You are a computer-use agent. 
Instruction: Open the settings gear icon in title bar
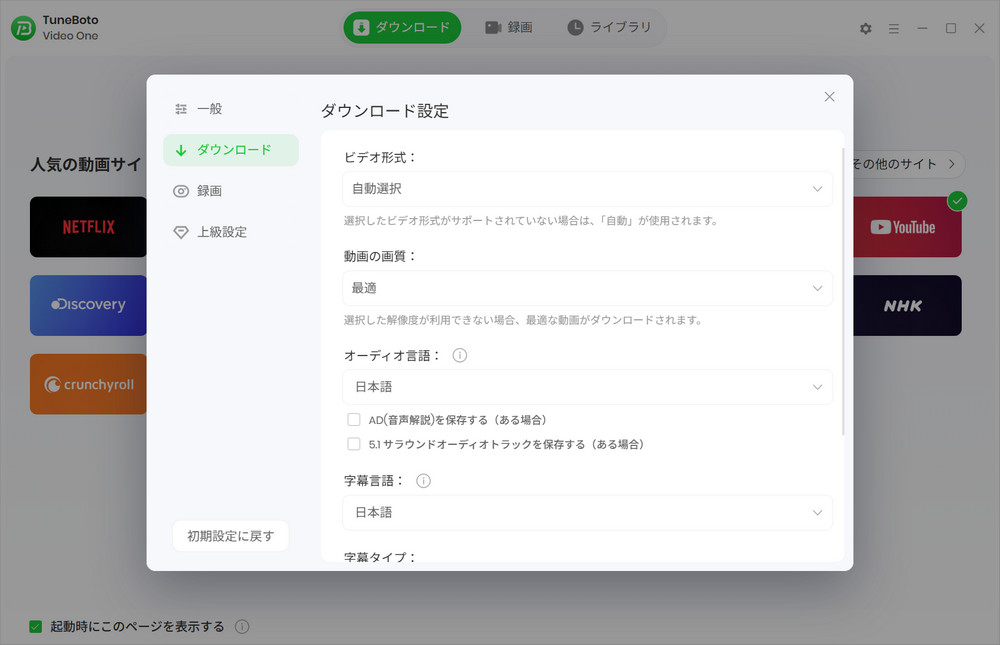pos(865,29)
